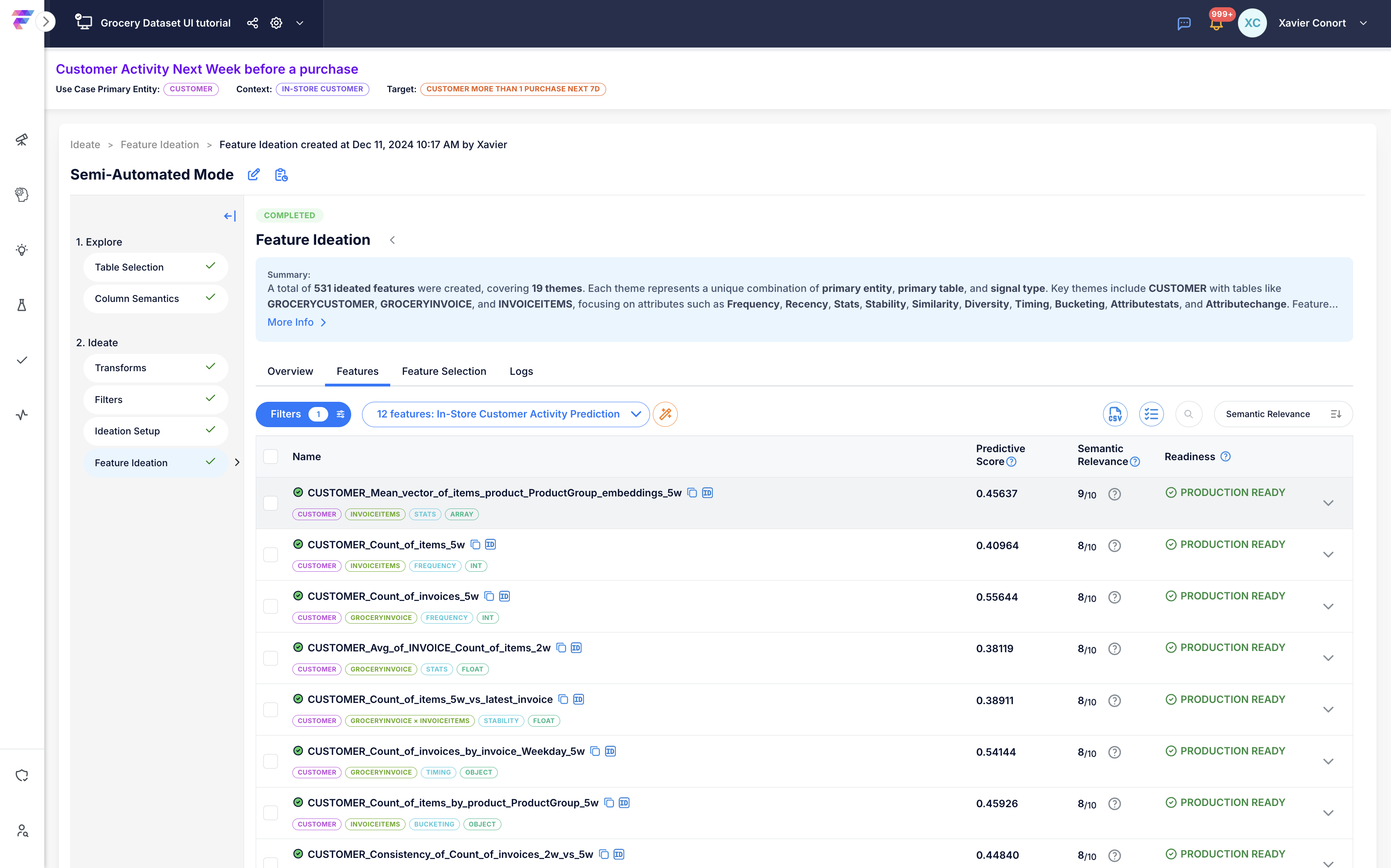Copy name of CUSTOMER_Count_of_items_5w feature
The width and height of the screenshot is (1391, 868).
pyautogui.click(x=475, y=544)
